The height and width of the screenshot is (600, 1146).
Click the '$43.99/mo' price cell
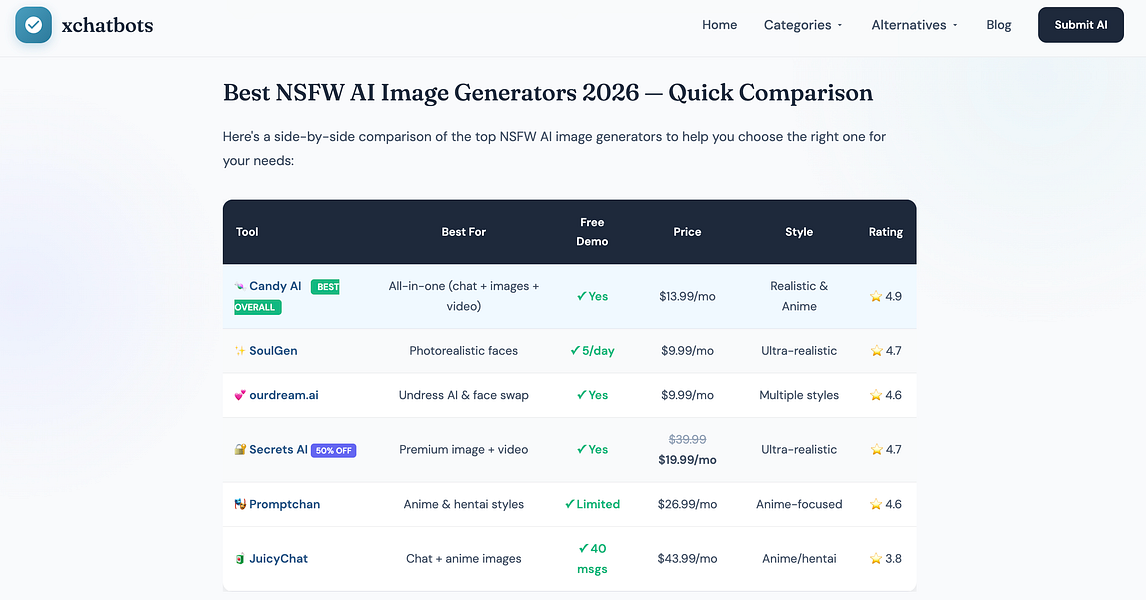tap(687, 558)
